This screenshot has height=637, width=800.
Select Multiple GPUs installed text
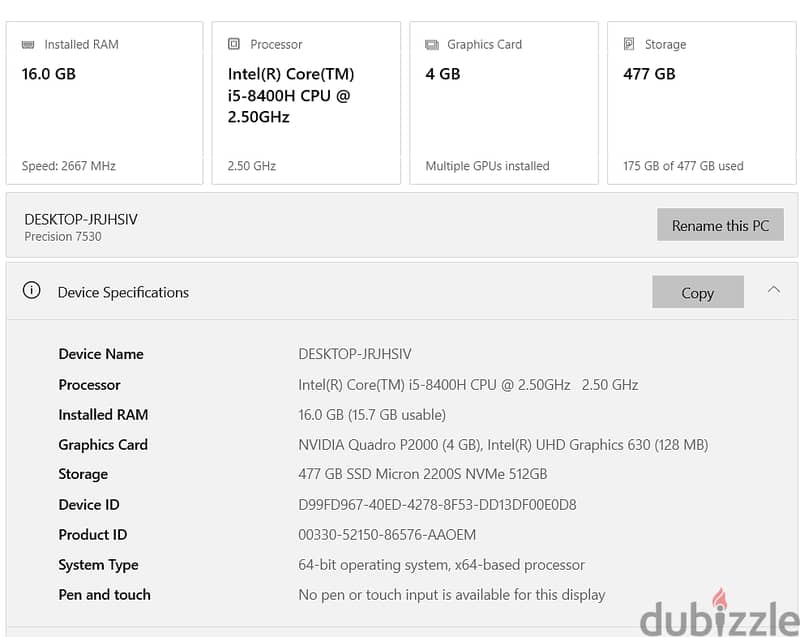pyautogui.click(x=487, y=166)
